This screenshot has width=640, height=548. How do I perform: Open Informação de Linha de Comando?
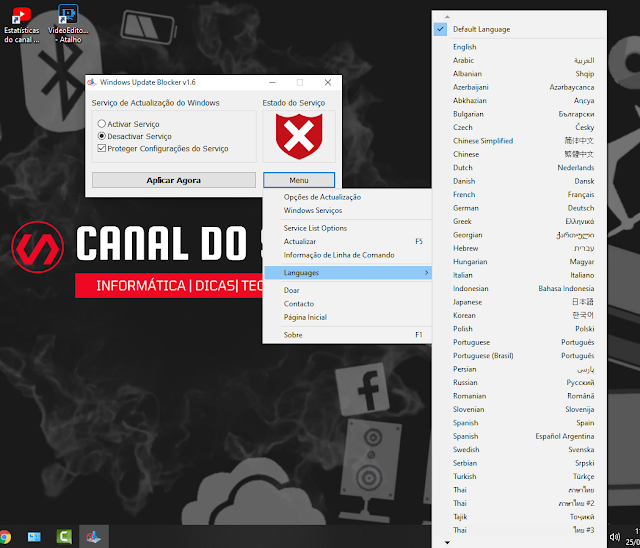[x=347, y=255]
